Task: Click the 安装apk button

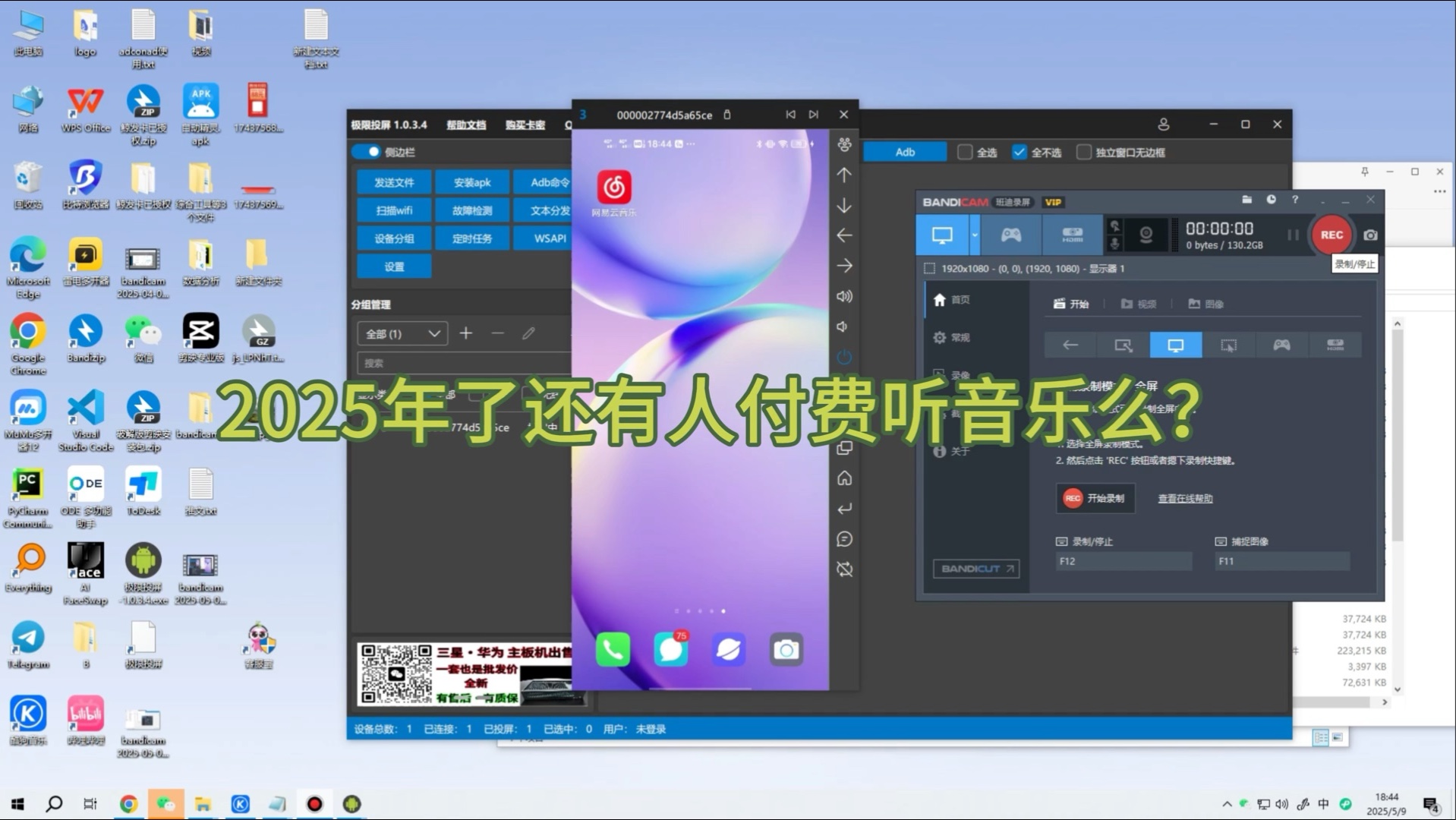Action: tap(471, 182)
